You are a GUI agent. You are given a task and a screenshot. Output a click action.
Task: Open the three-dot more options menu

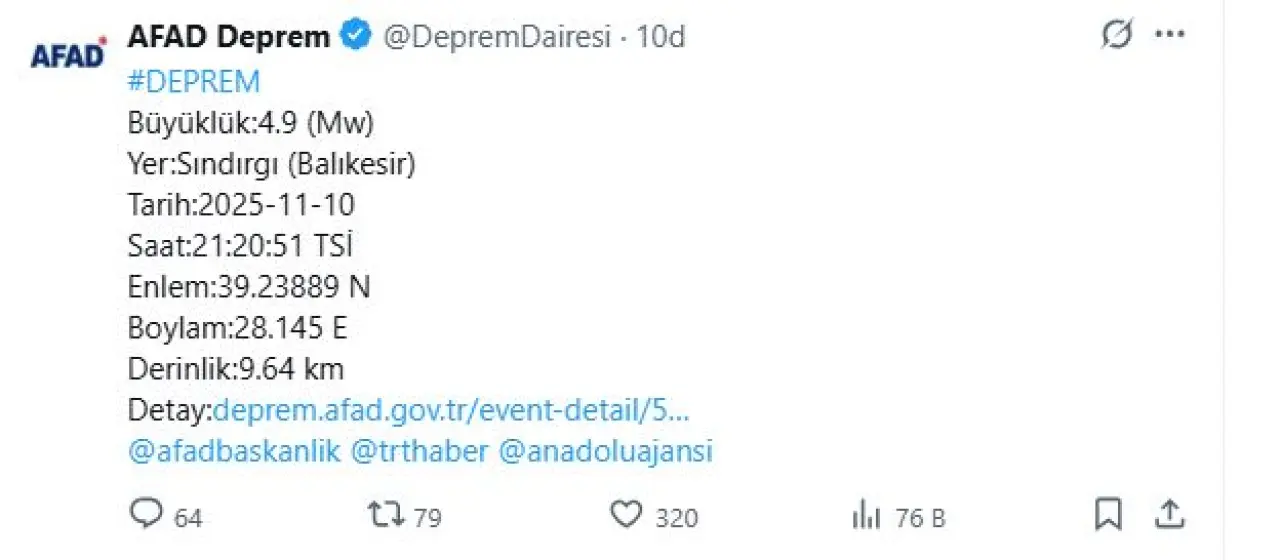click(x=1169, y=36)
